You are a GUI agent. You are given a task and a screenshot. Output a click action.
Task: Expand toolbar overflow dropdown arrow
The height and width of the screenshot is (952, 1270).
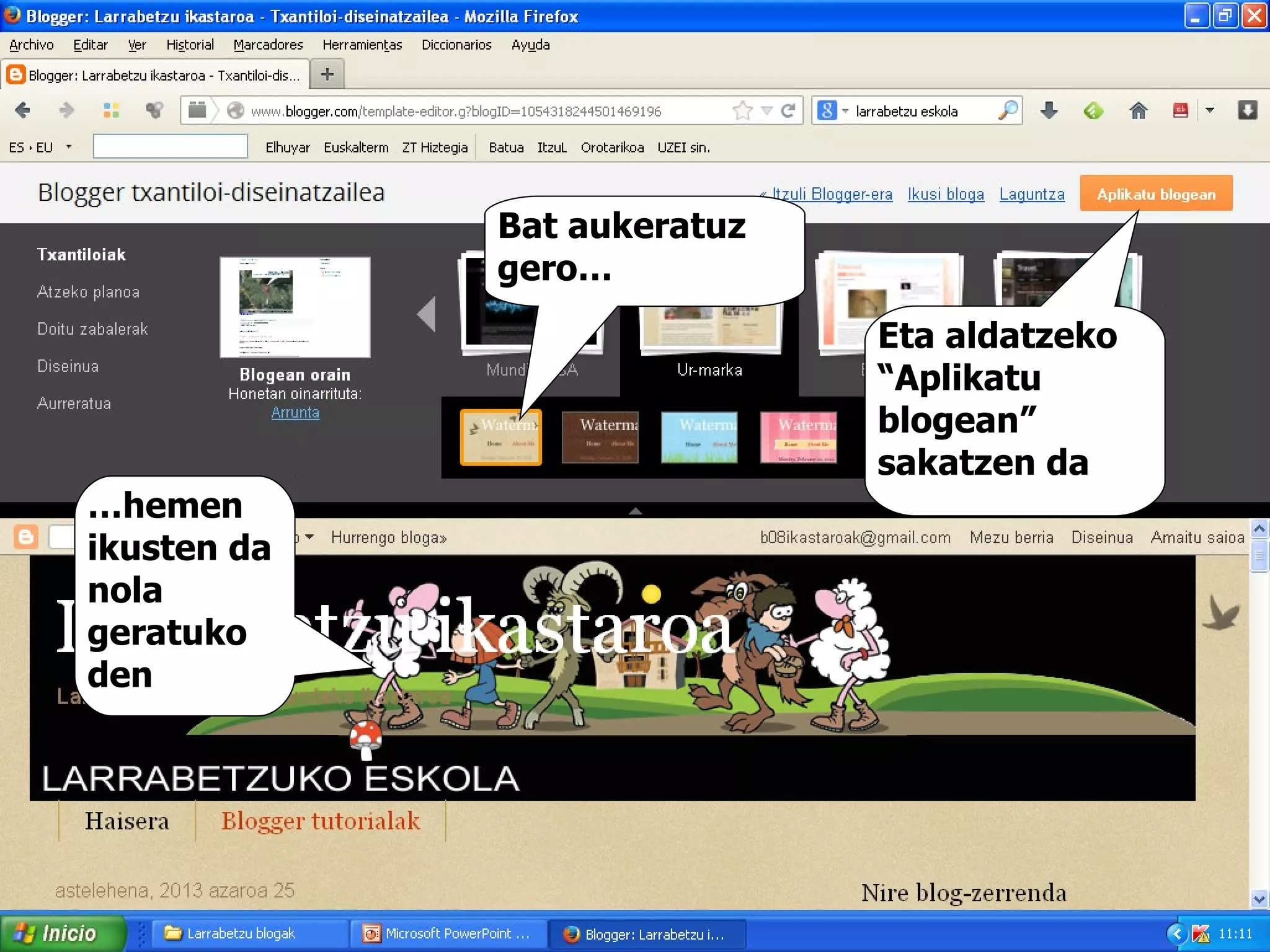[x=1209, y=110]
